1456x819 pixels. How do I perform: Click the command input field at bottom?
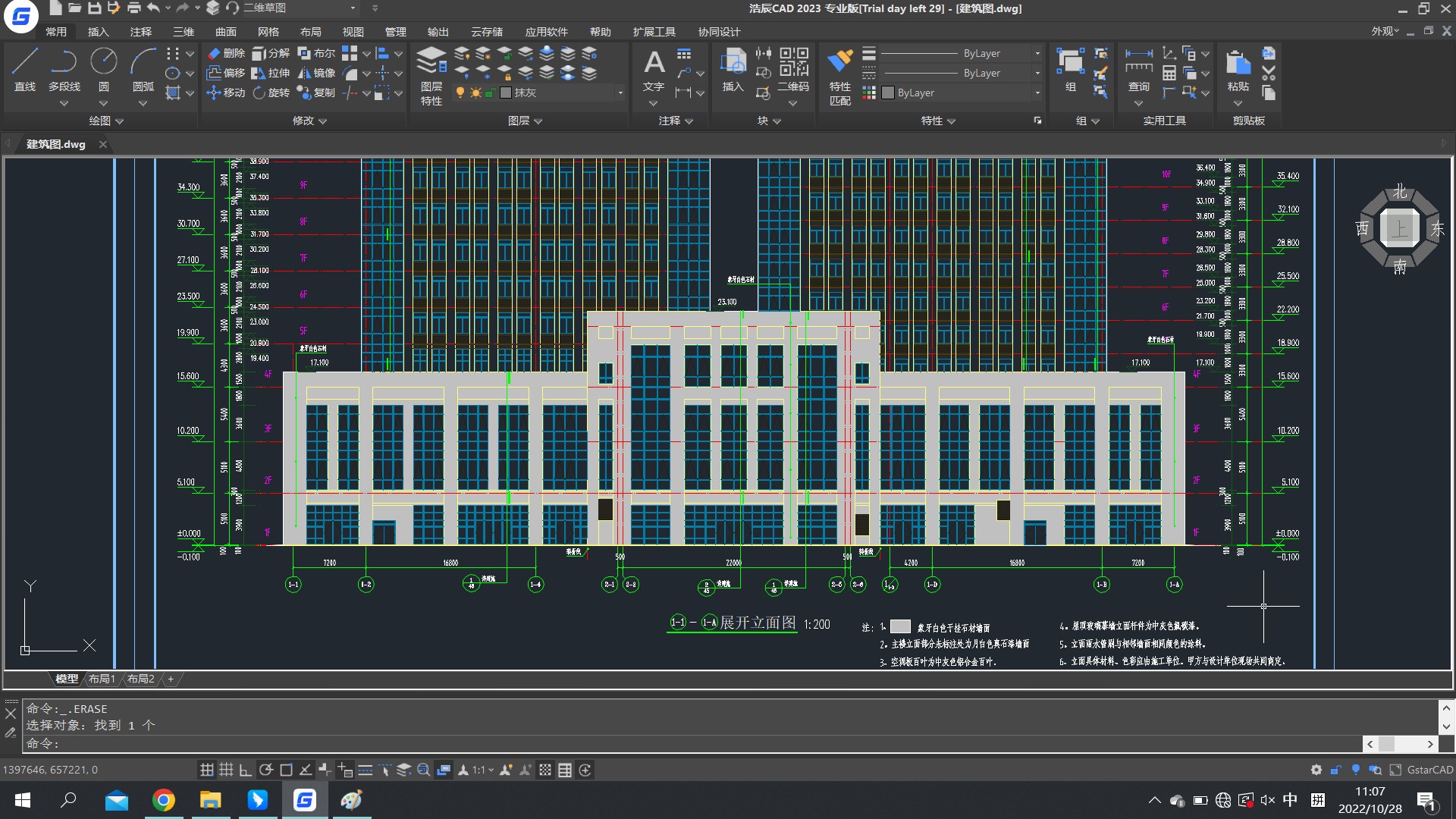(x=700, y=744)
